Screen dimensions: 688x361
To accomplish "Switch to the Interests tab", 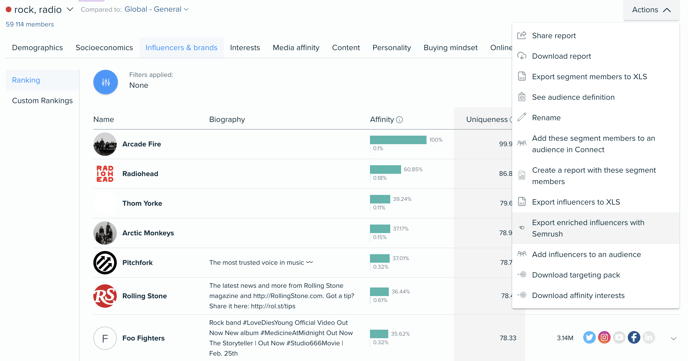I will click(x=245, y=47).
